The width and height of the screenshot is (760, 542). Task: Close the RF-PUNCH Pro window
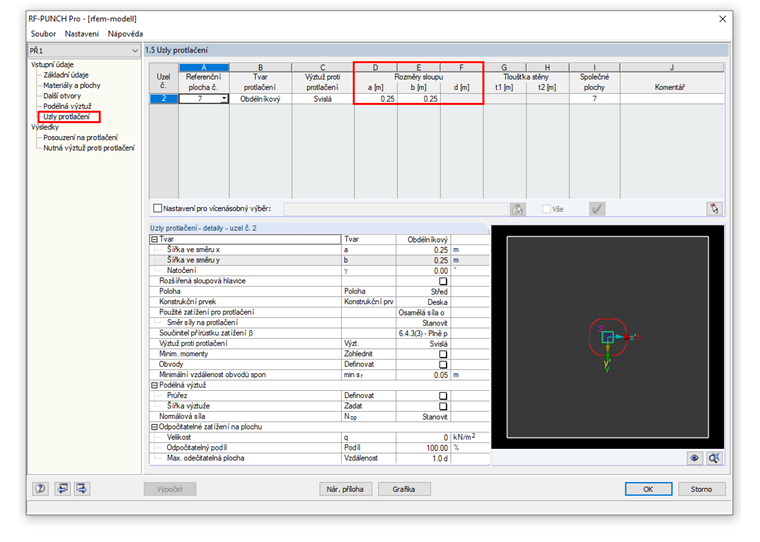click(722, 19)
